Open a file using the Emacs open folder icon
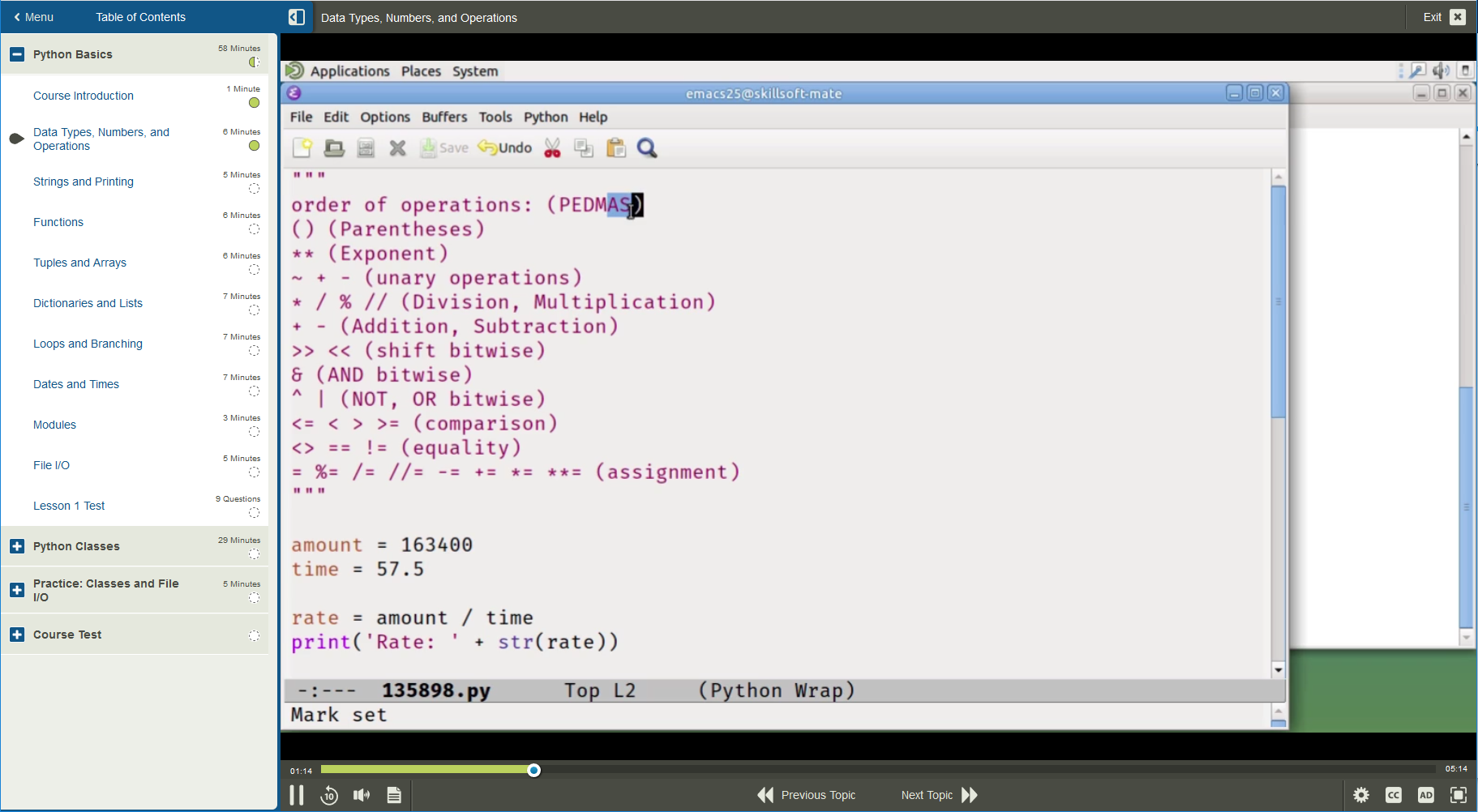The height and width of the screenshot is (812, 1478). [x=334, y=147]
